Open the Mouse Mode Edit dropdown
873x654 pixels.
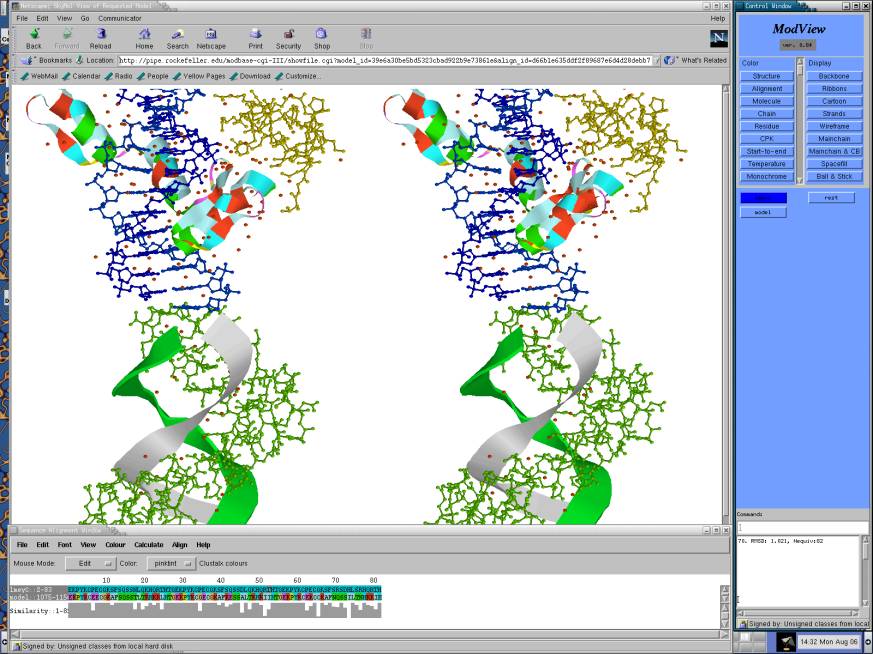(x=88, y=563)
